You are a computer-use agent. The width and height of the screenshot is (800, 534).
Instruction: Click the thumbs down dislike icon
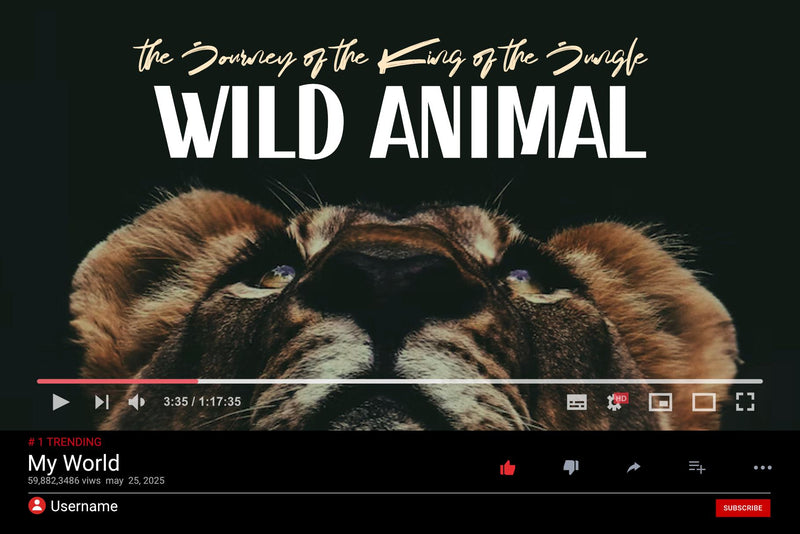[x=571, y=467]
